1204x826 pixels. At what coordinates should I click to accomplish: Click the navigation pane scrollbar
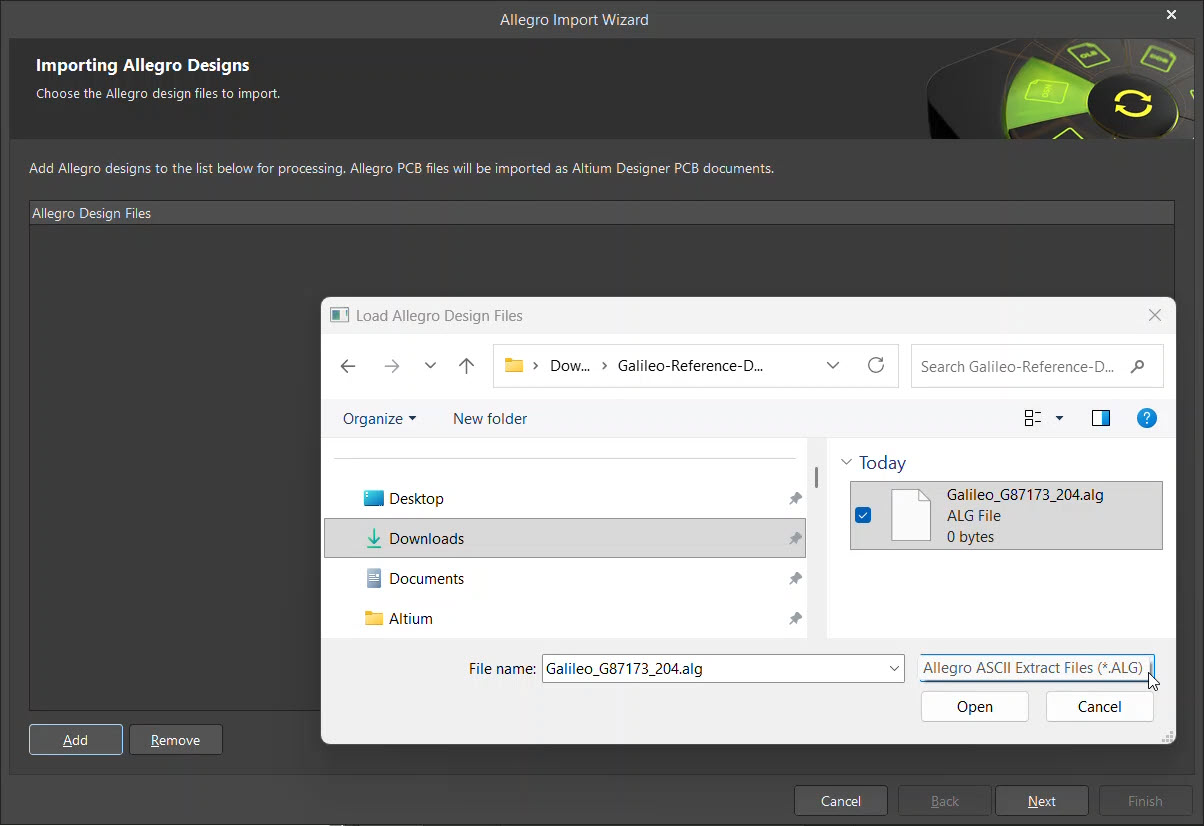(816, 477)
